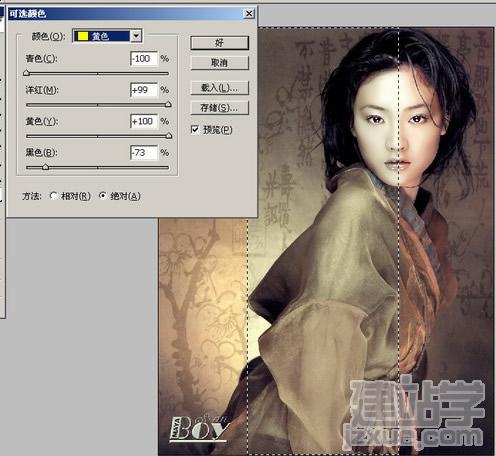Click the 可选颜色 dialog title bar
Image resolution: width=496 pixels, height=456 pixels.
pos(132,14)
